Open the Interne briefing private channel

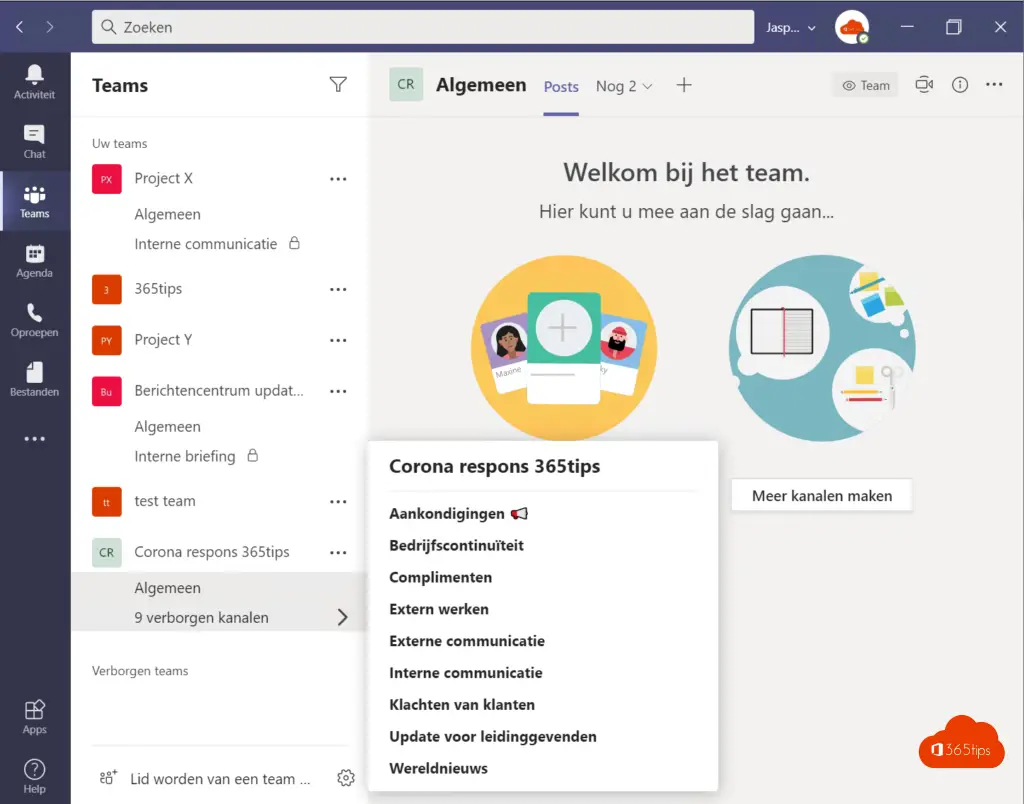click(185, 456)
